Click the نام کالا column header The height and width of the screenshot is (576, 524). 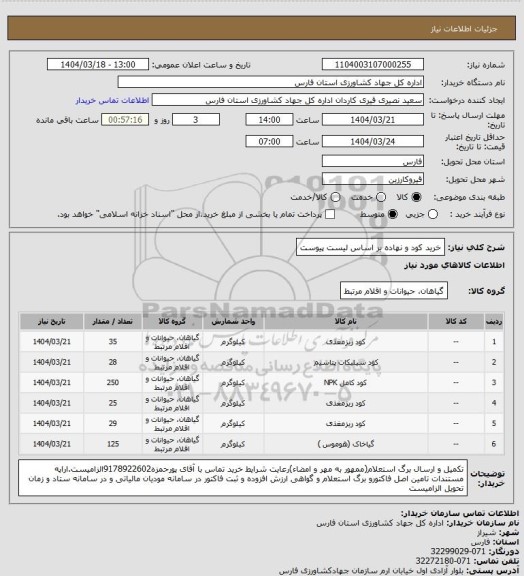point(345,321)
